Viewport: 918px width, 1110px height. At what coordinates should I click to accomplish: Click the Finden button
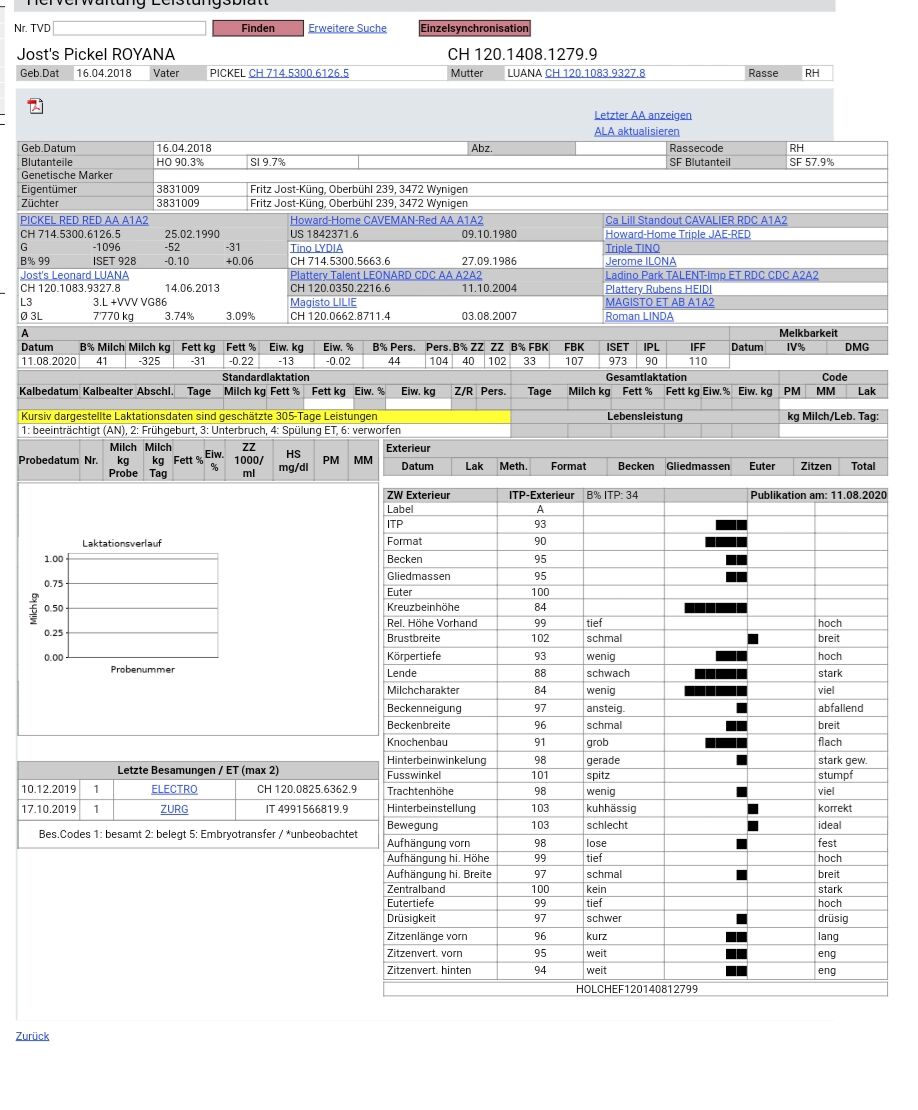tap(257, 28)
